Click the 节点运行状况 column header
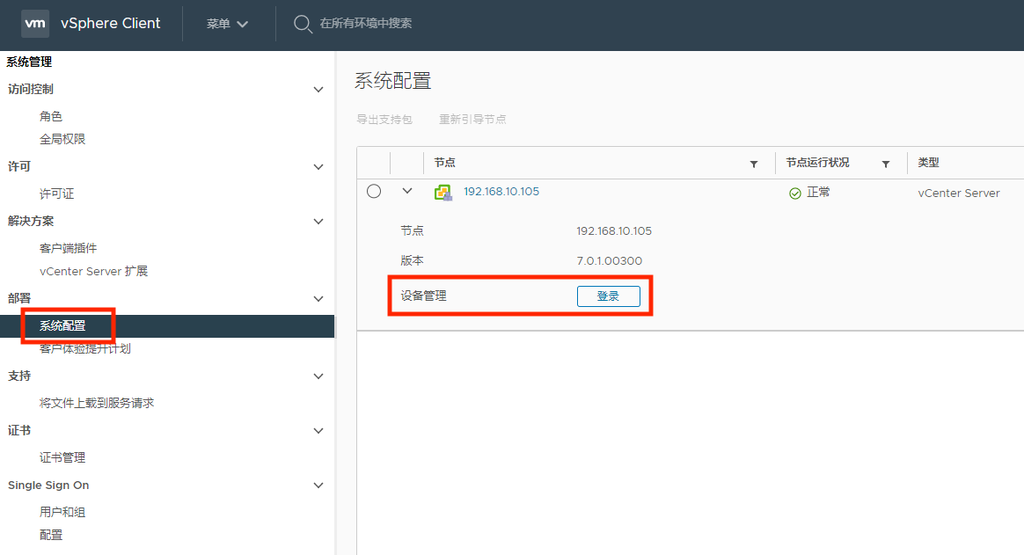This screenshot has width=1024, height=555. click(818, 163)
